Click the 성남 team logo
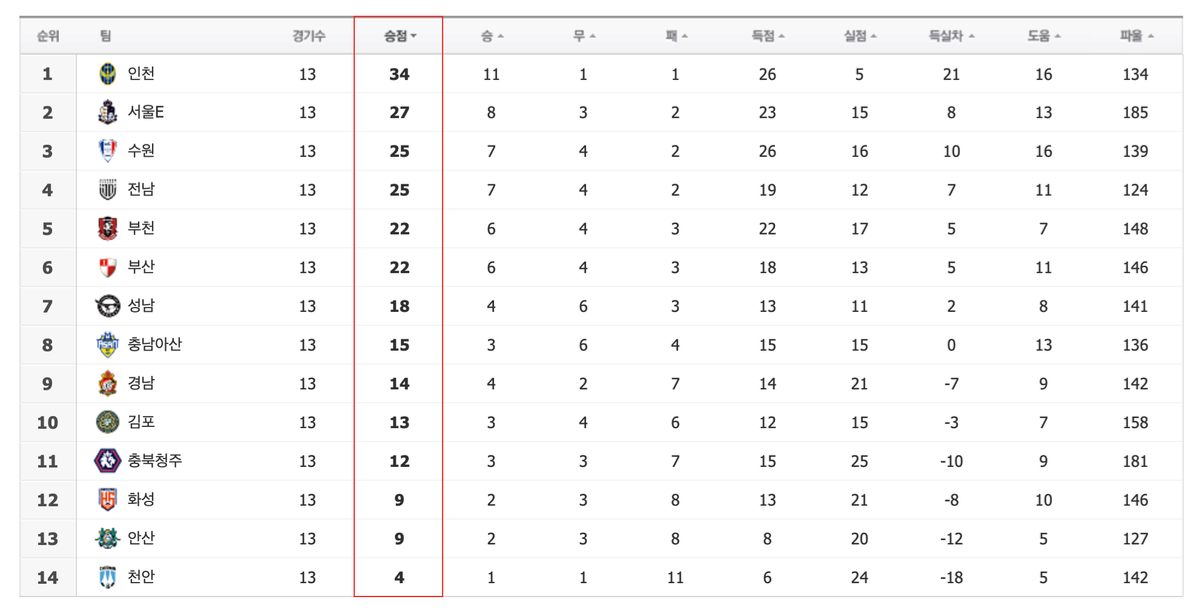The image size is (1200, 608). [107, 306]
